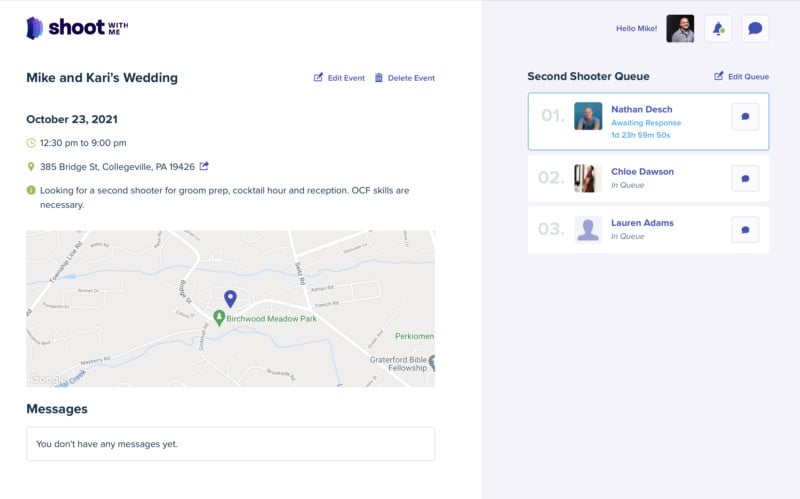
Task: Select Chloe Dawson's name in queue
Action: click(x=642, y=172)
